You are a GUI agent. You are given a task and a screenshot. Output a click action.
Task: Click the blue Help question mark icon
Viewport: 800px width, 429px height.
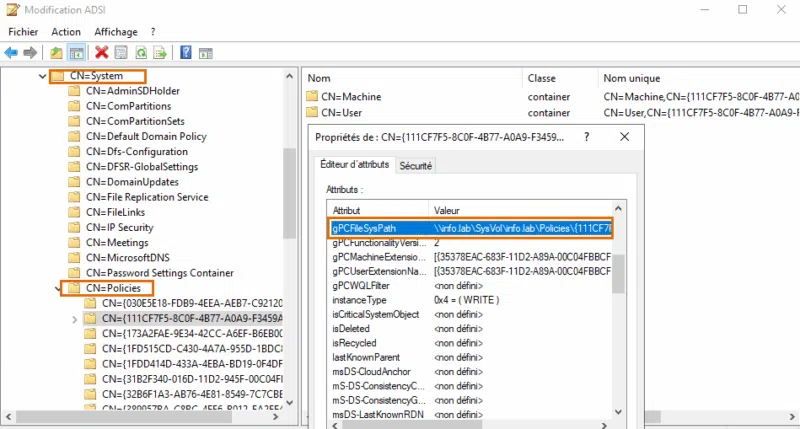pos(187,52)
